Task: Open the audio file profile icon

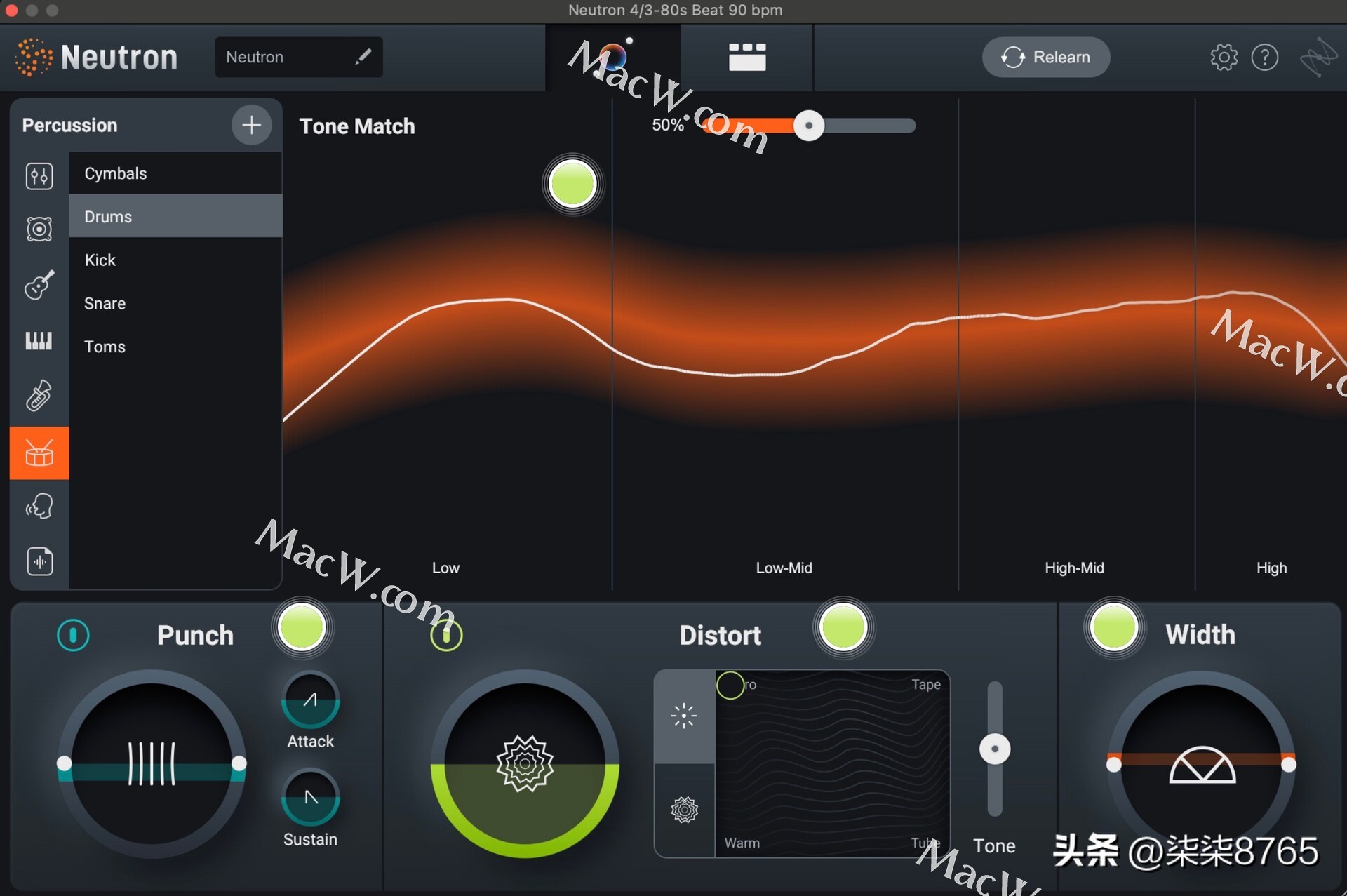Action: click(x=39, y=561)
